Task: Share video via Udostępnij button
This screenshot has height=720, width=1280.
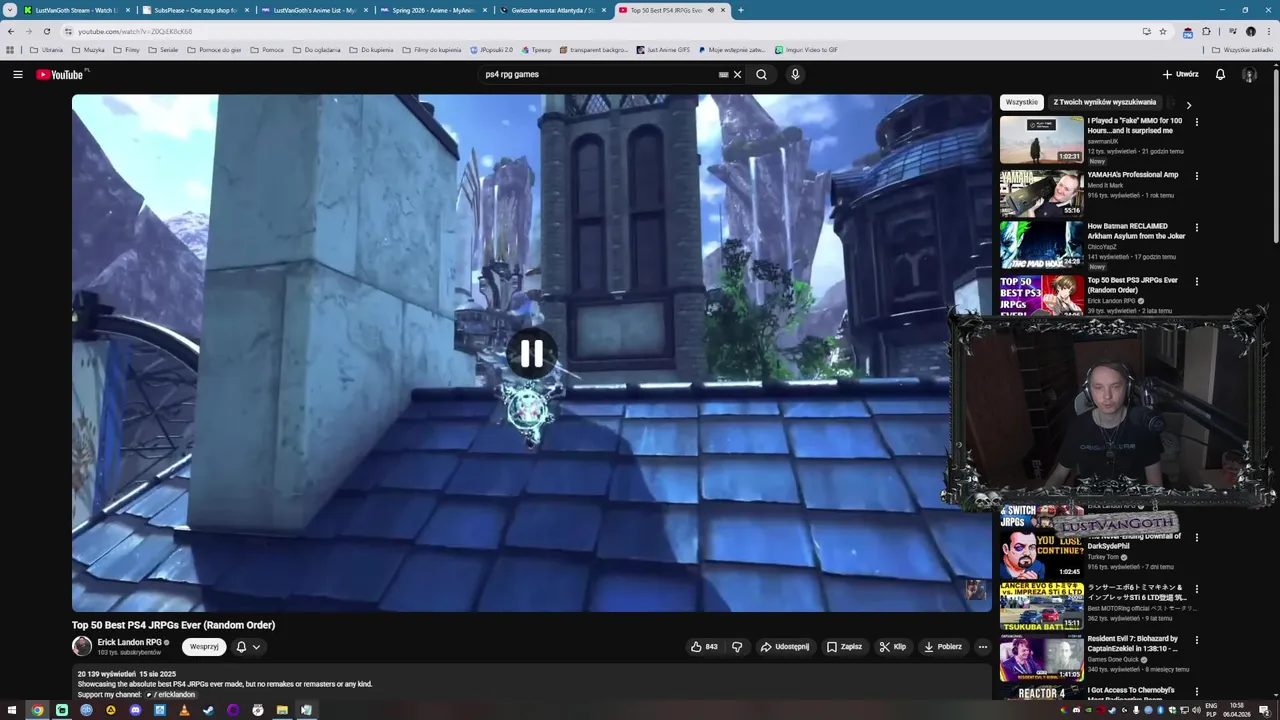Action: pos(784,647)
